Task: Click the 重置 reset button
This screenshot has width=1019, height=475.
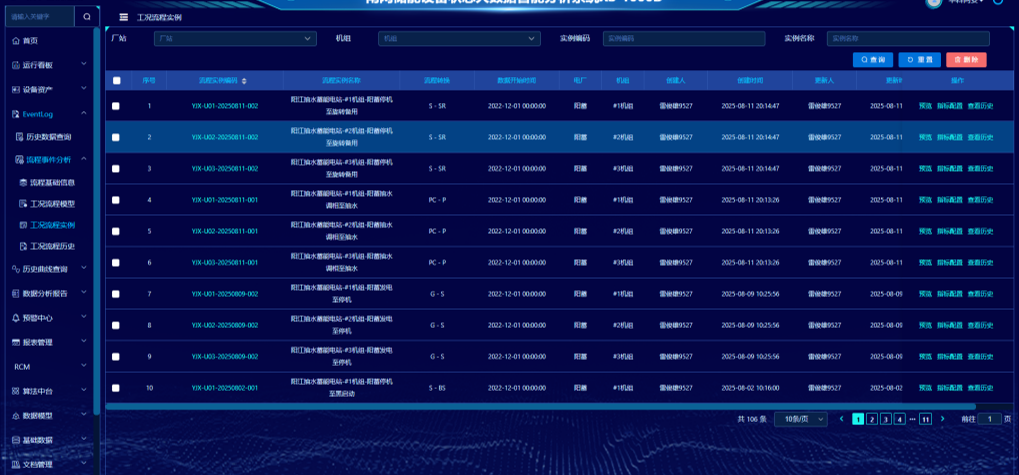Action: [920, 60]
